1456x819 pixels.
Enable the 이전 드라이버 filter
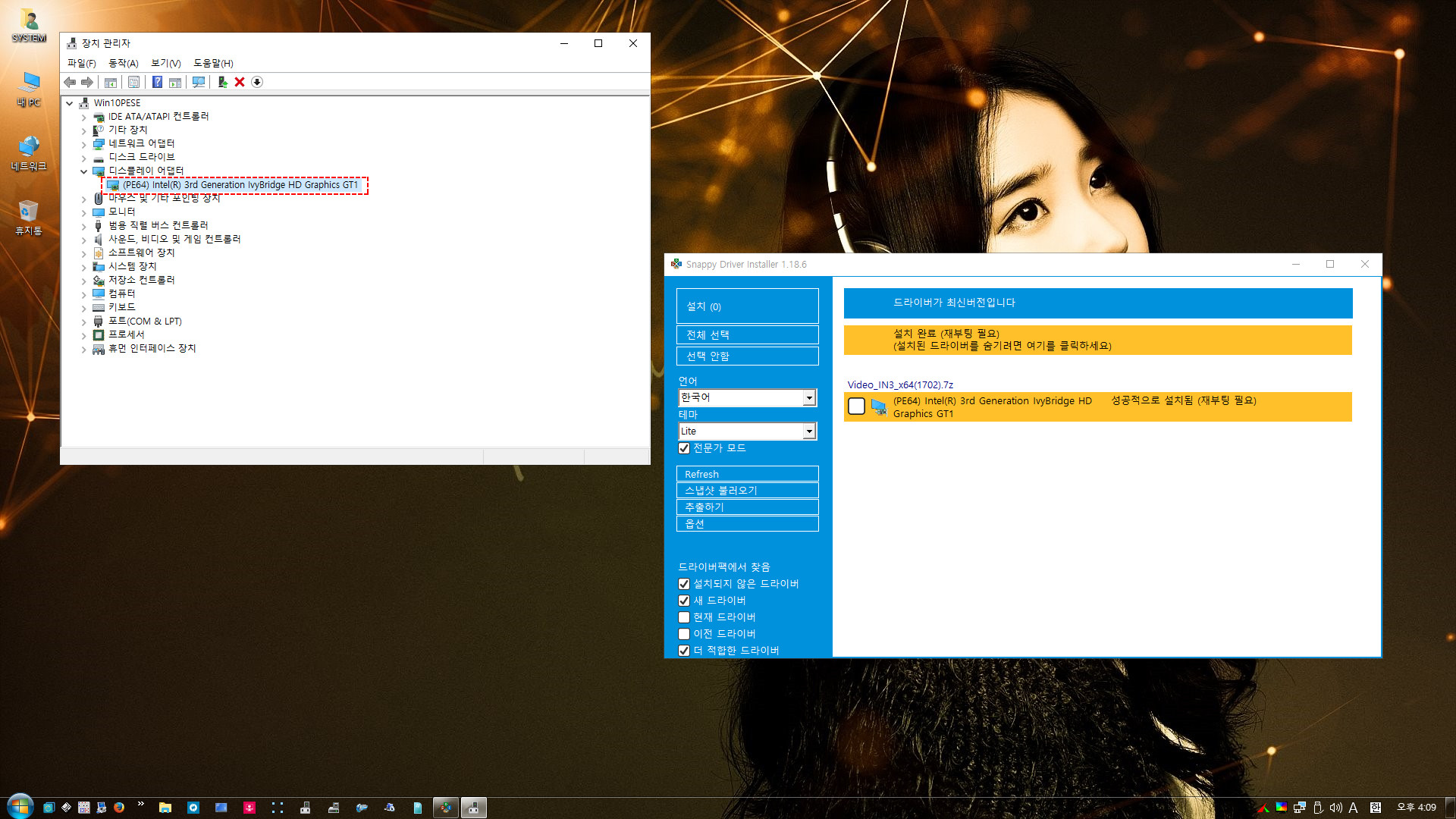click(684, 634)
